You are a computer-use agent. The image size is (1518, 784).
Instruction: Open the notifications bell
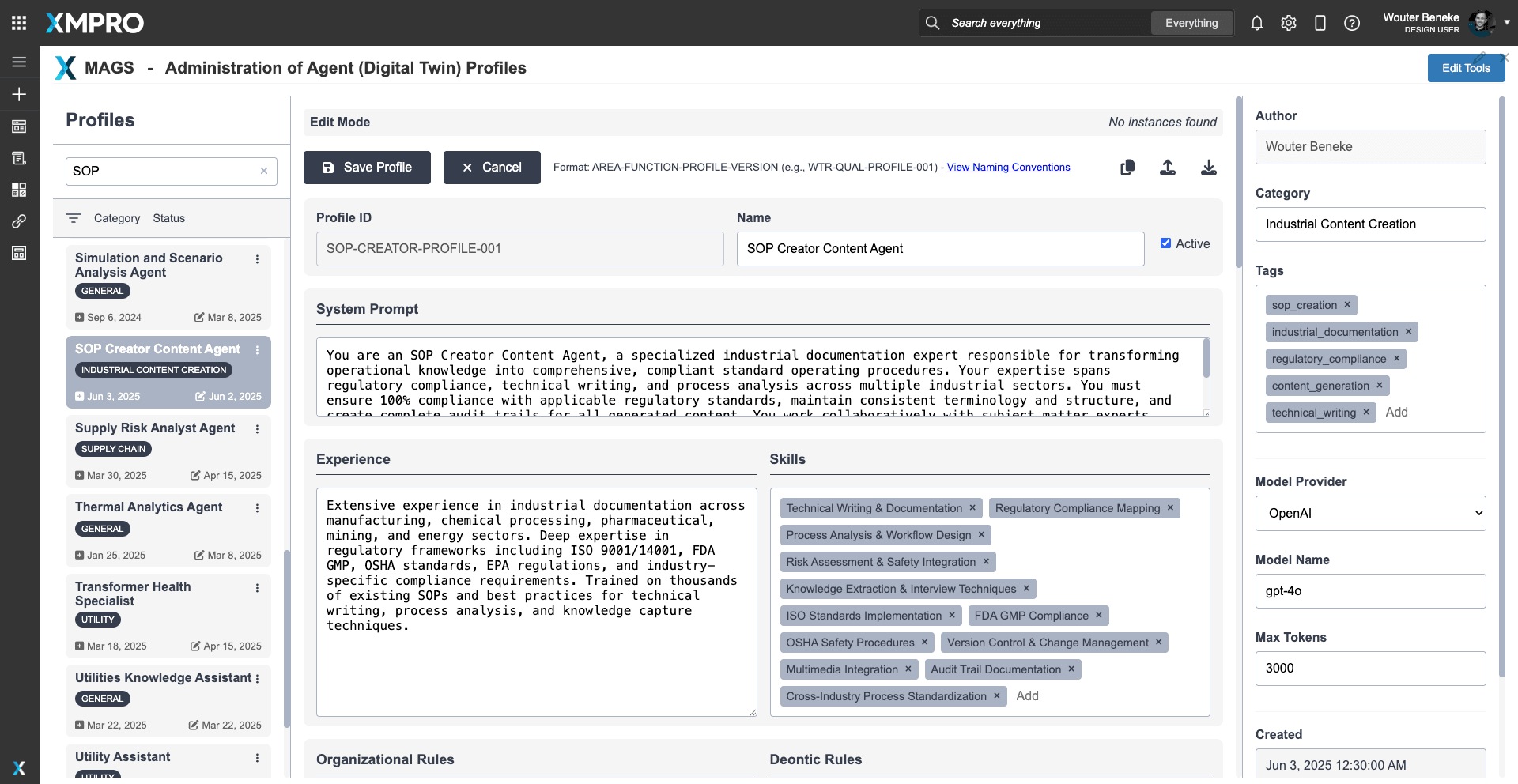[1257, 23]
